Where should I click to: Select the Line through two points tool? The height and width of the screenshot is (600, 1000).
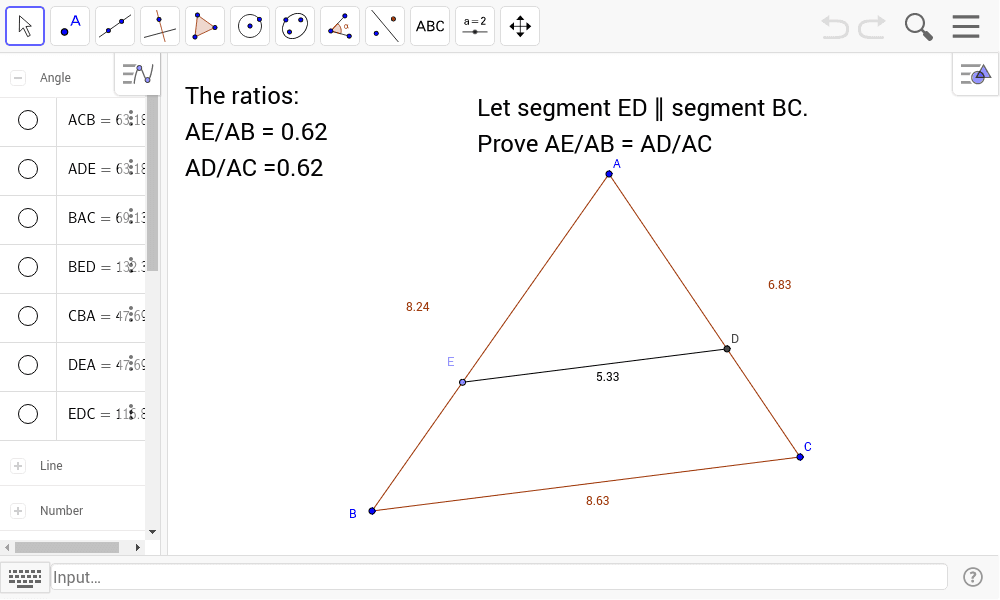[115, 26]
